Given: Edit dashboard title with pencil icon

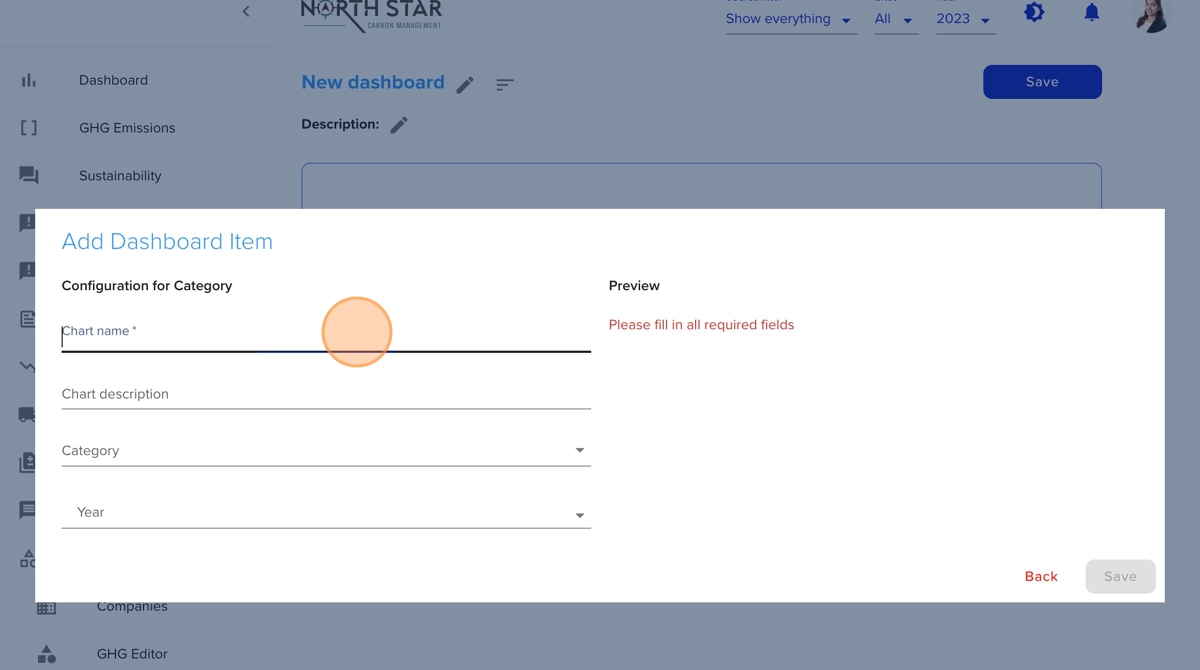Looking at the screenshot, I should (x=465, y=85).
